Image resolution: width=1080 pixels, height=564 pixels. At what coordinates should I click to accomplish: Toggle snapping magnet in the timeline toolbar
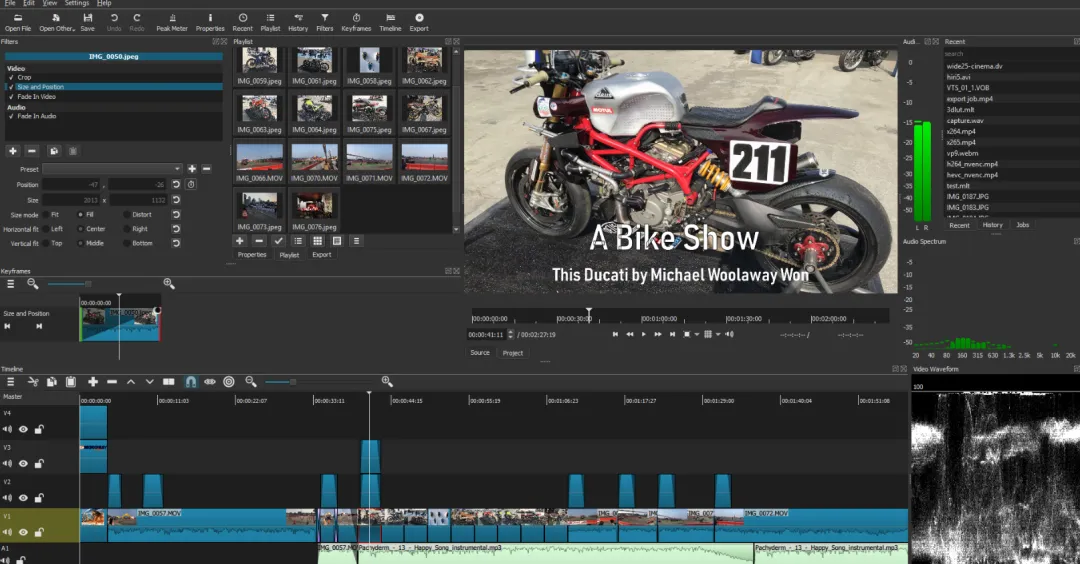point(191,382)
